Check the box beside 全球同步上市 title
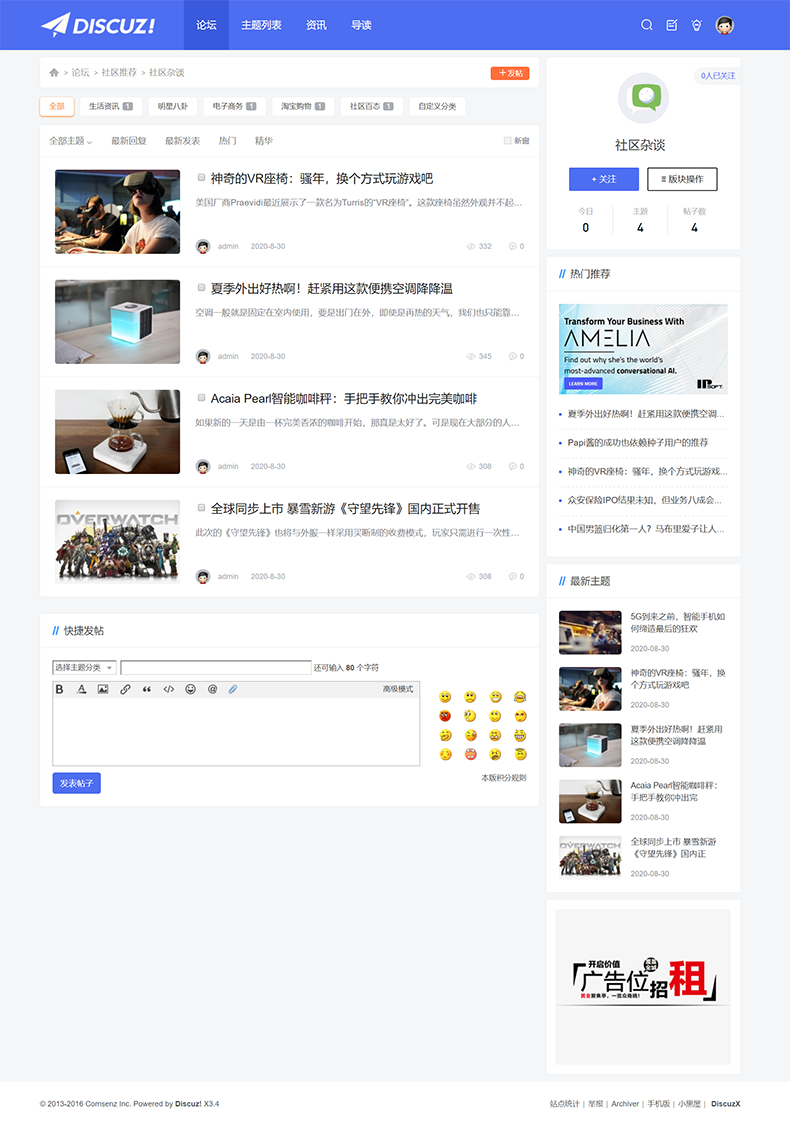This screenshot has width=790, height=1126. [202, 507]
